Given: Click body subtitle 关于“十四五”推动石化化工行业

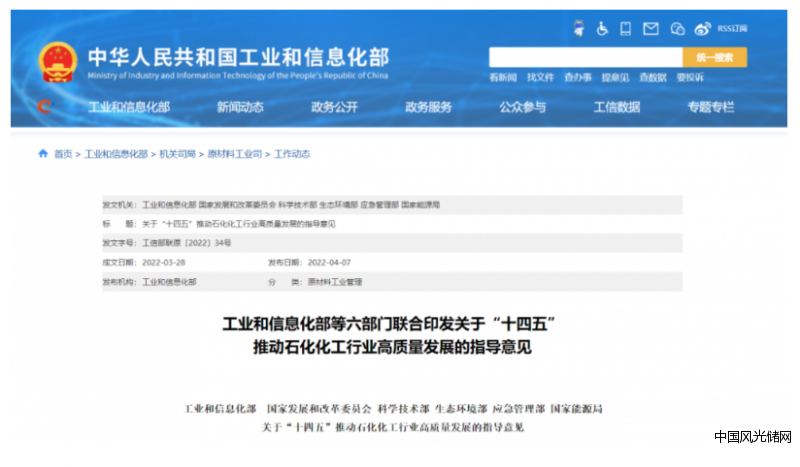Looking at the screenshot, I should (393, 427).
